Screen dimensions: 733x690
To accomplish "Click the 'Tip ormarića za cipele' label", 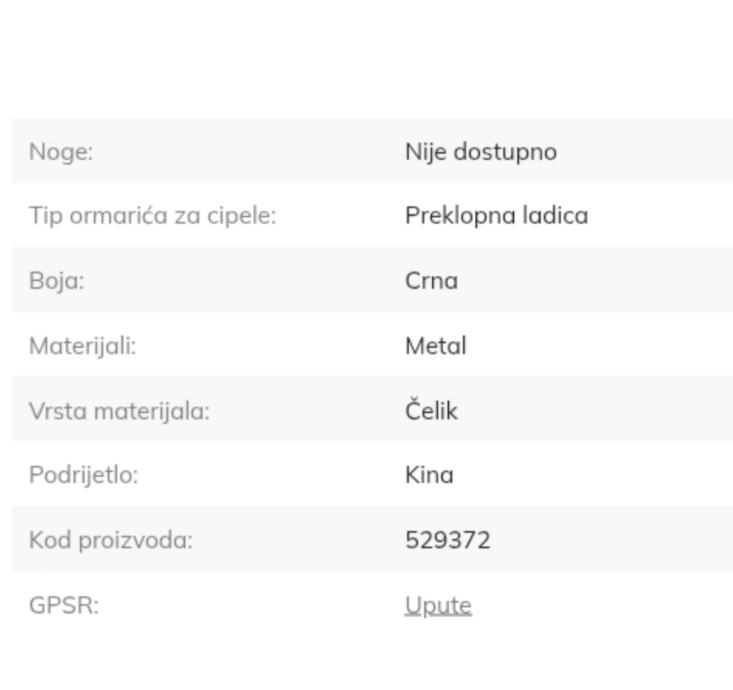I will (152, 216).
